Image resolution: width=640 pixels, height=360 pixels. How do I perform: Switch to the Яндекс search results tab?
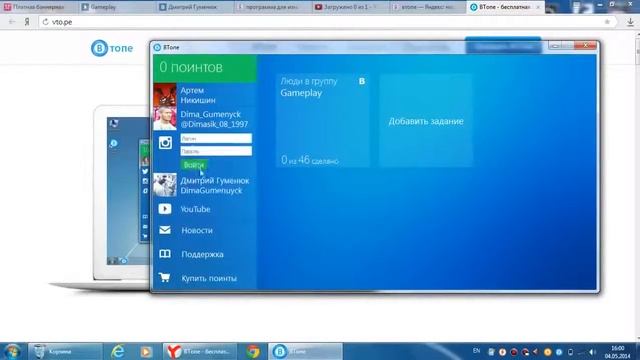pyautogui.click(x=427, y=7)
